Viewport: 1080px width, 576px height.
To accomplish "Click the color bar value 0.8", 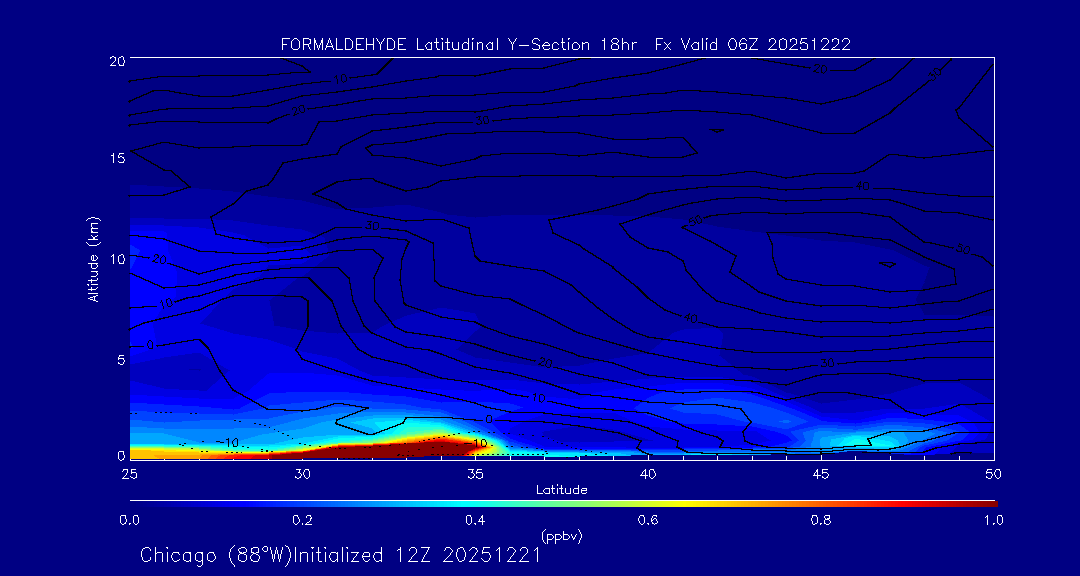I will tap(822, 520).
